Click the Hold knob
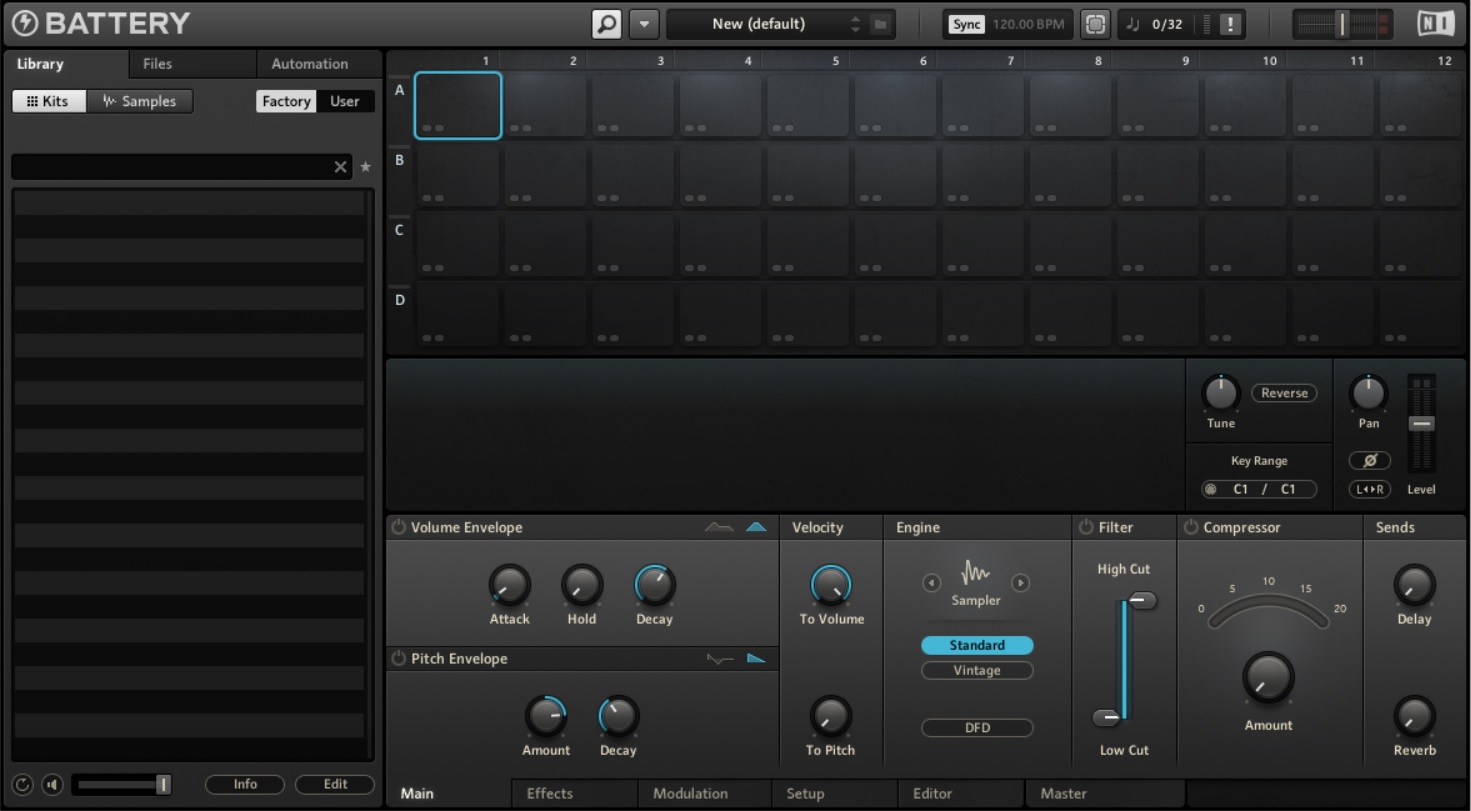The image size is (1471, 811). click(582, 585)
